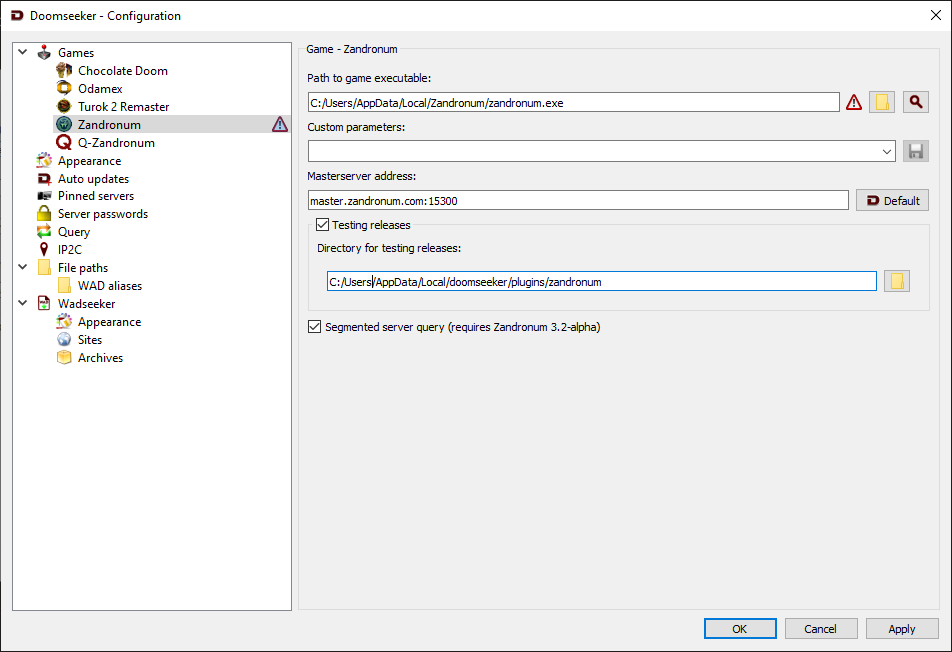Select Chocolate Doom in the tree
Screen dimensions: 952x652
pos(123,70)
